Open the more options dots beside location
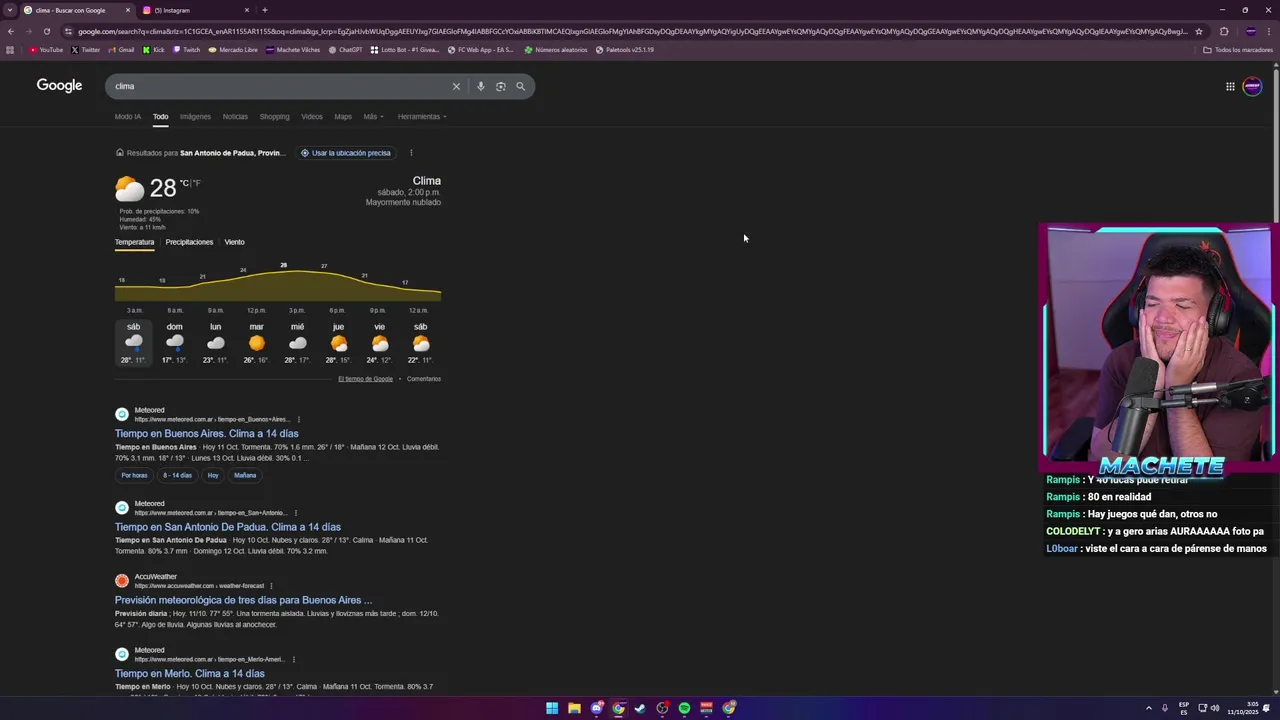The width and height of the screenshot is (1280, 720). click(x=411, y=153)
